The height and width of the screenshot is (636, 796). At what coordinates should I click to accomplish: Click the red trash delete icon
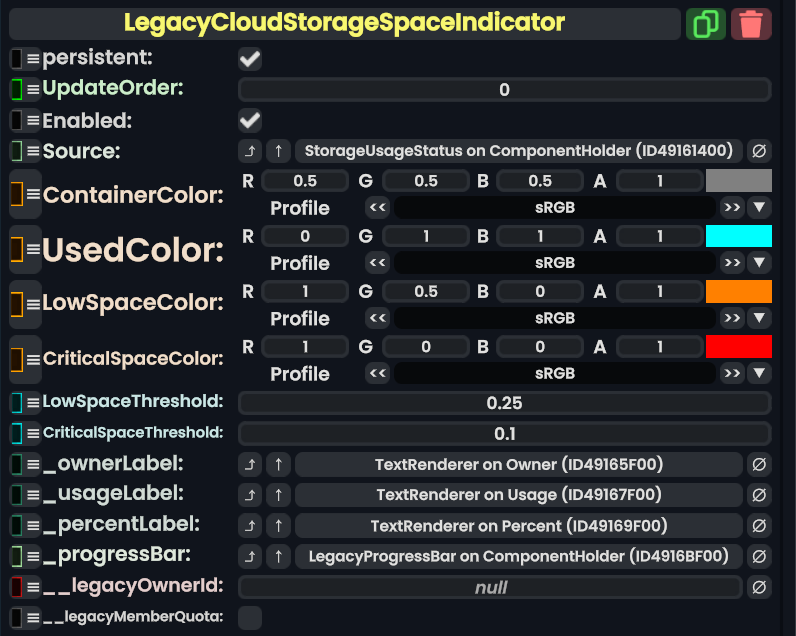pos(751,24)
